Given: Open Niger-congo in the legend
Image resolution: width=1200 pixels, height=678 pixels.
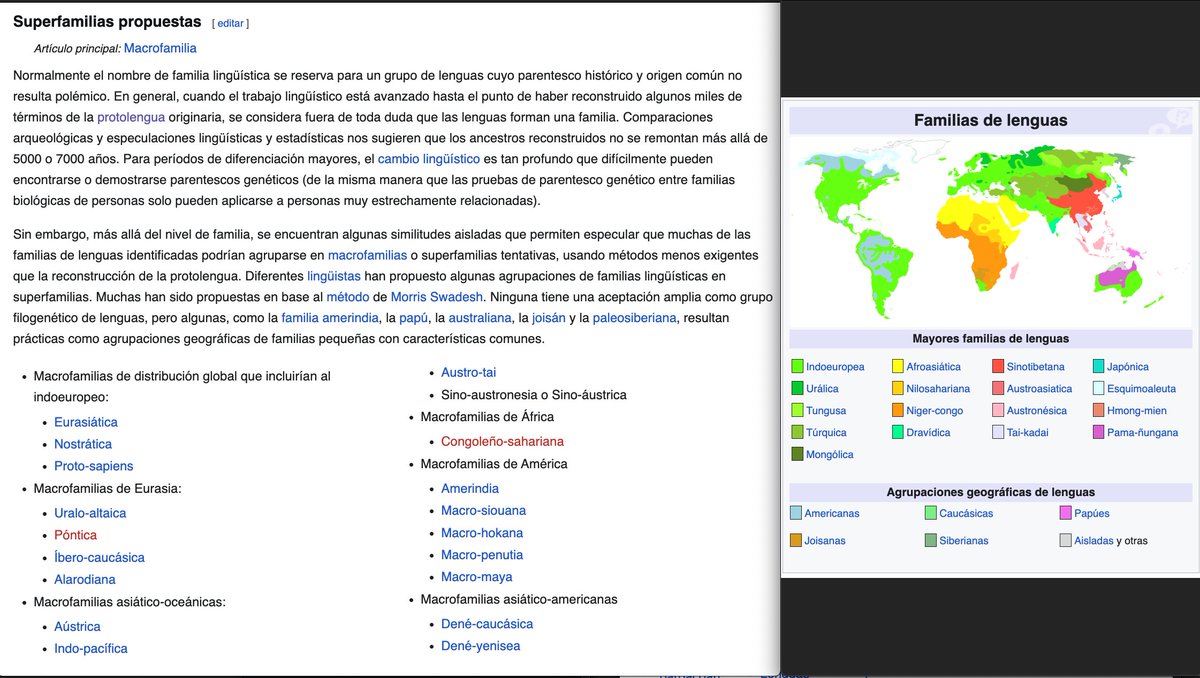Looking at the screenshot, I should 934,411.
